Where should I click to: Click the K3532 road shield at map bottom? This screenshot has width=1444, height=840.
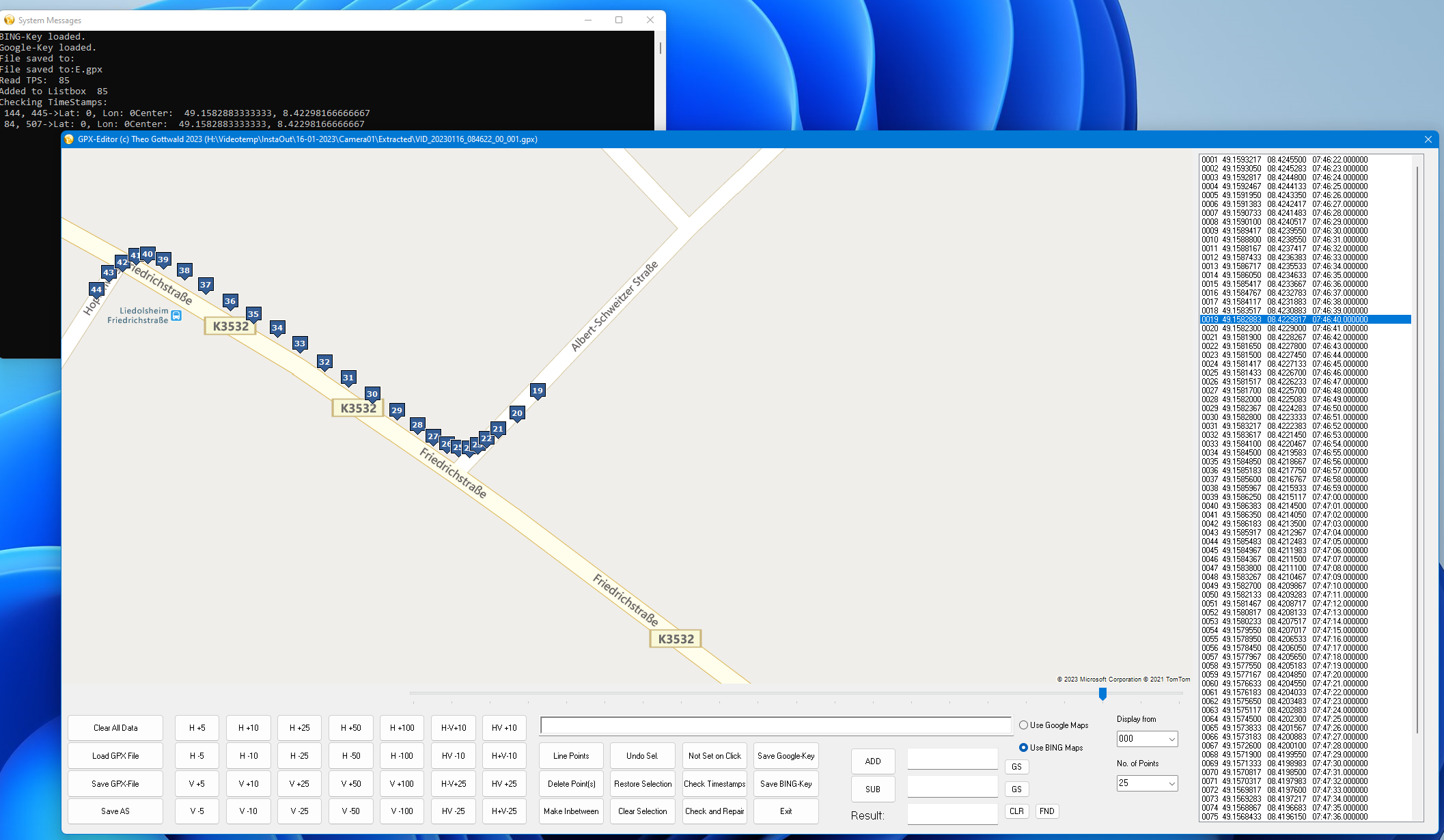675,638
